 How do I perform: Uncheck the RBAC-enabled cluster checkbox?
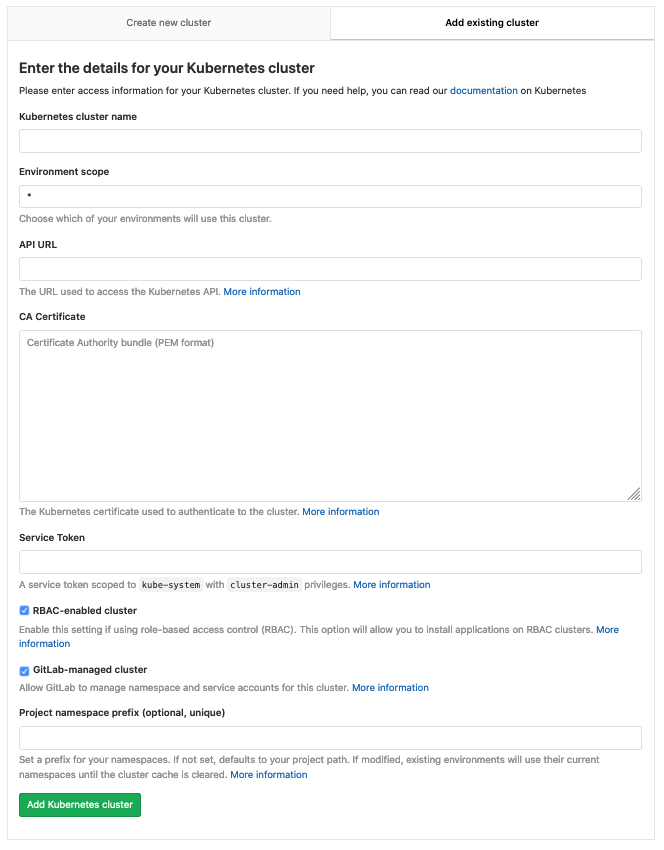click(x=25, y=611)
